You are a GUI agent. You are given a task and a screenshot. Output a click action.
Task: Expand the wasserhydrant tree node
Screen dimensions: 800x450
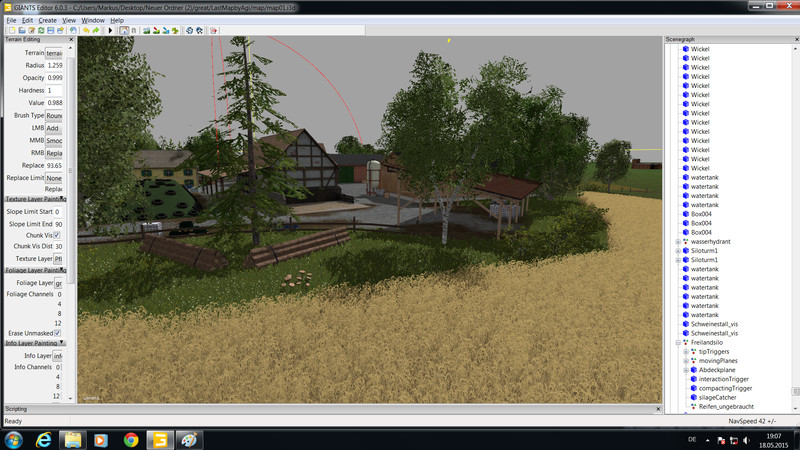[678, 242]
